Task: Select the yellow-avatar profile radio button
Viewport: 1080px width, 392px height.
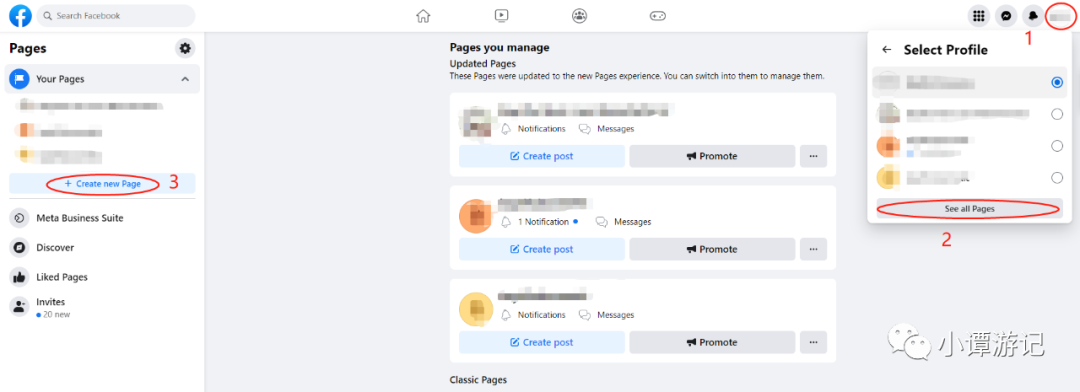Action: pyautogui.click(x=1057, y=178)
